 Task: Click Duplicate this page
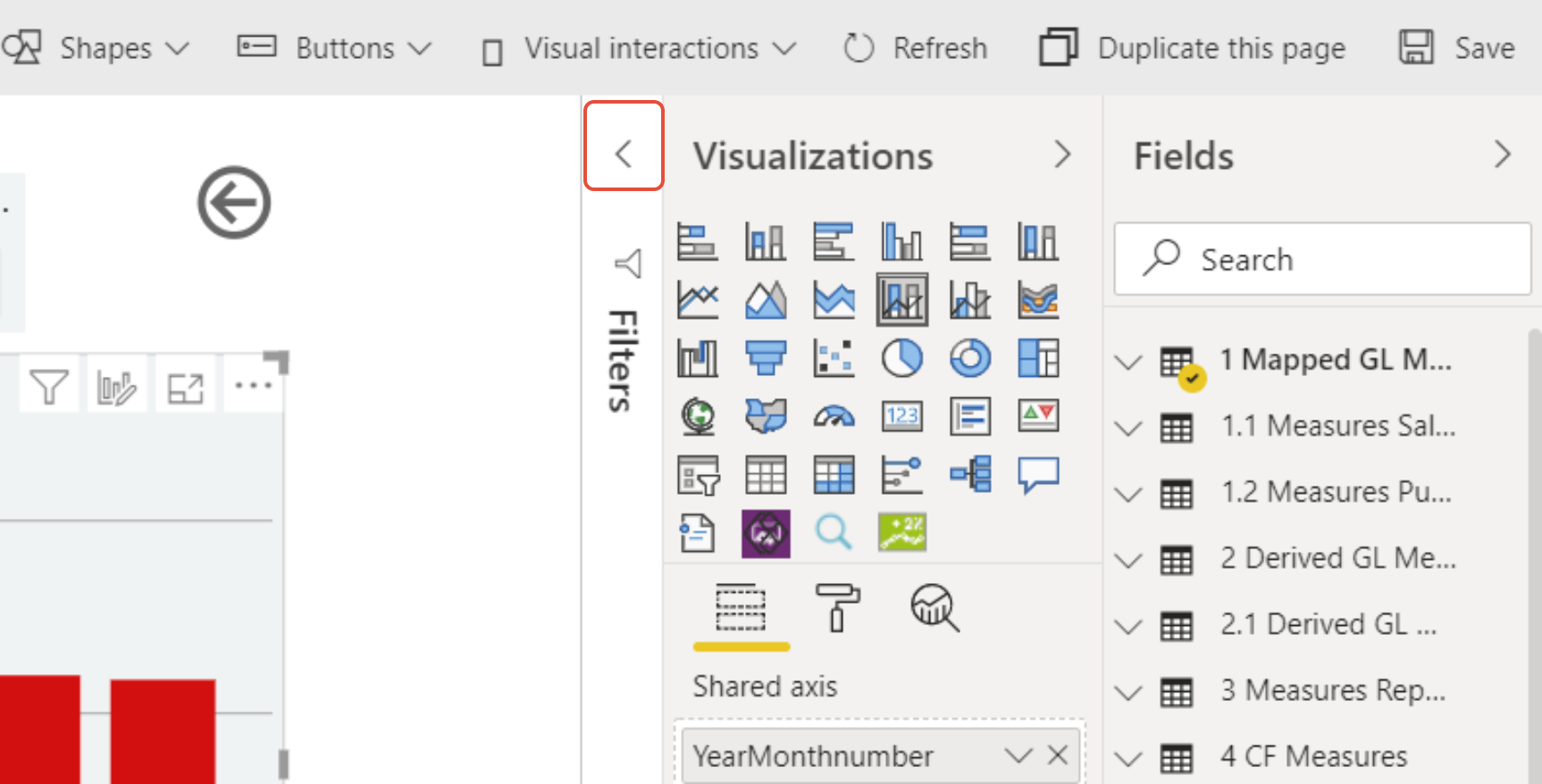point(1193,48)
